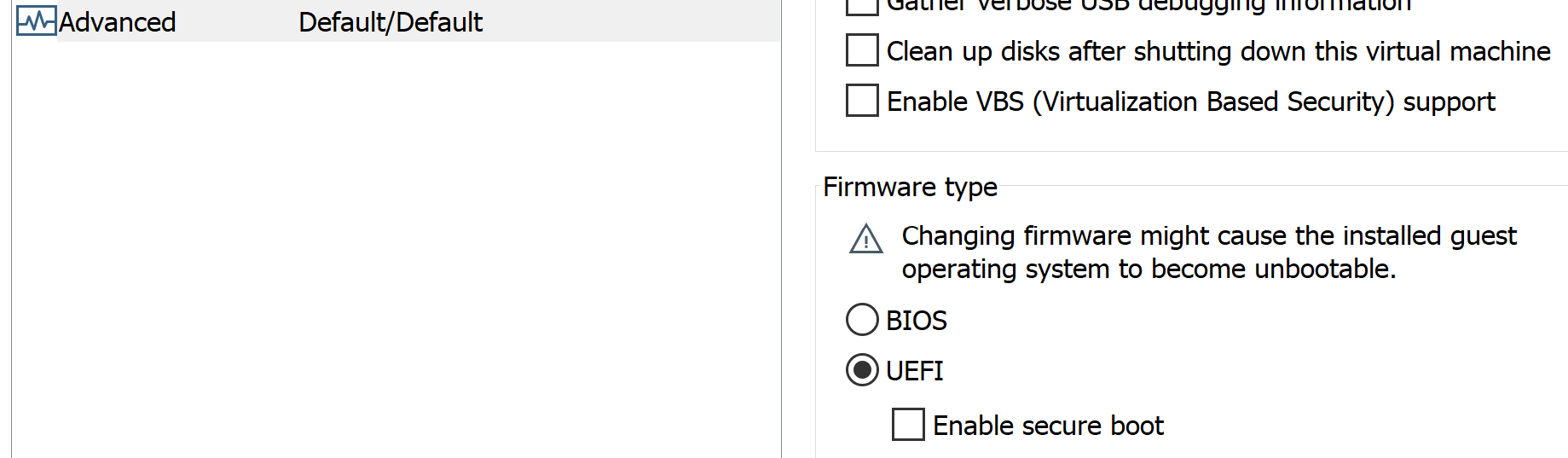Click the firmware warning triangle icon
Viewport: 1568px width, 458px height.
866,240
